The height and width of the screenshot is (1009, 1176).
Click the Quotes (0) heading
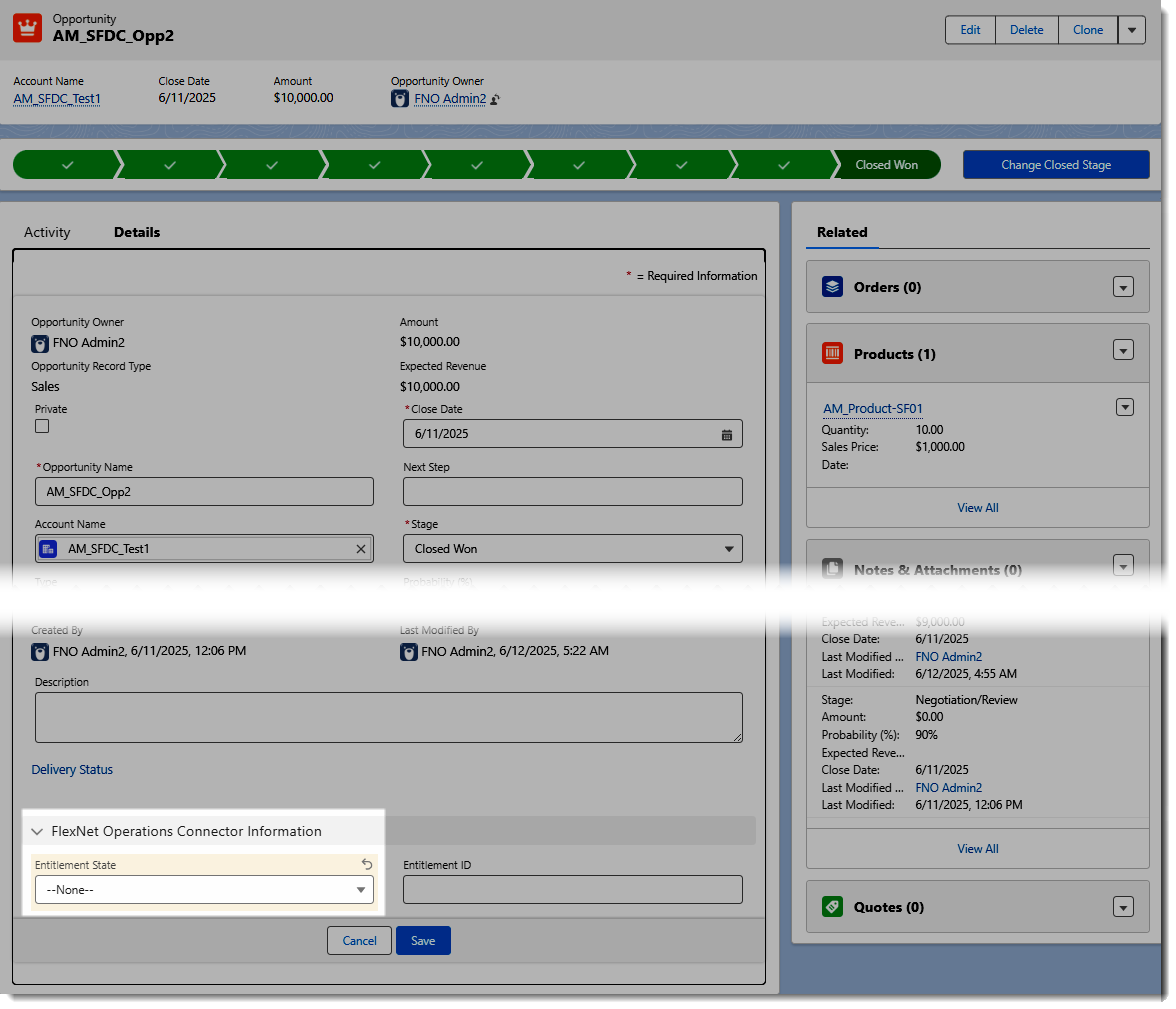[x=889, y=908]
